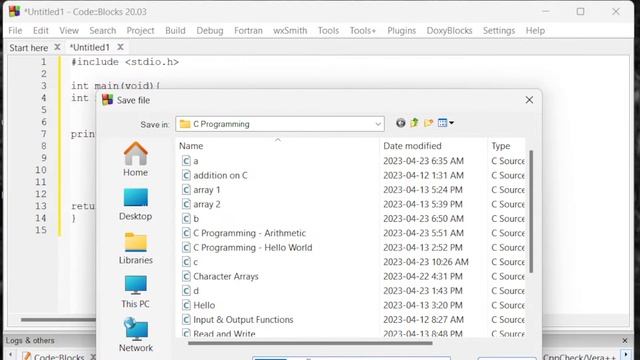Go to This PC location in sidebar
640x360 pixels.
click(x=136, y=292)
